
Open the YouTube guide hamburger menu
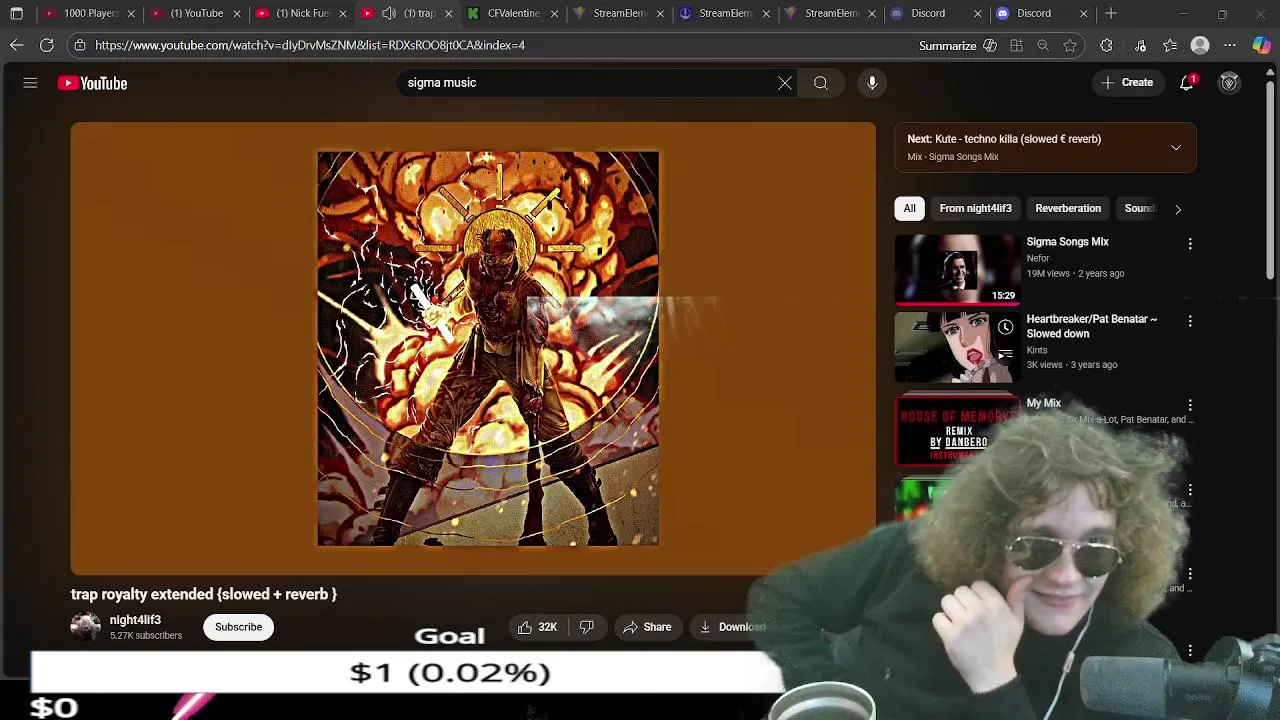coord(30,83)
